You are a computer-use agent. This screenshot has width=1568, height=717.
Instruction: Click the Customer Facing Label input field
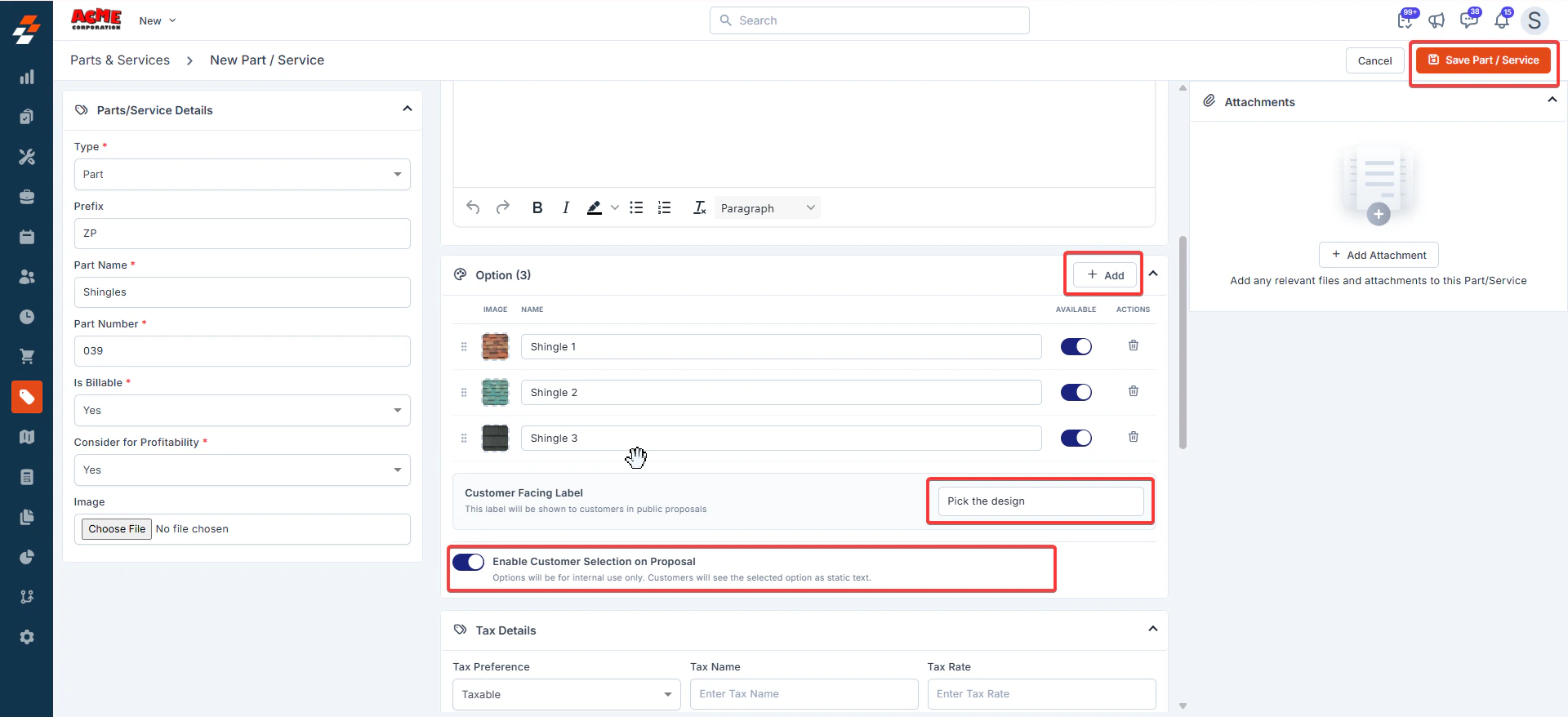coord(1040,501)
